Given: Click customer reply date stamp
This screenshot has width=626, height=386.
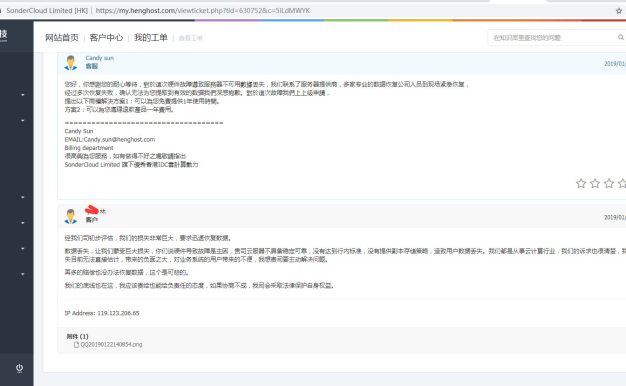Looking at the screenshot, I should point(615,217).
